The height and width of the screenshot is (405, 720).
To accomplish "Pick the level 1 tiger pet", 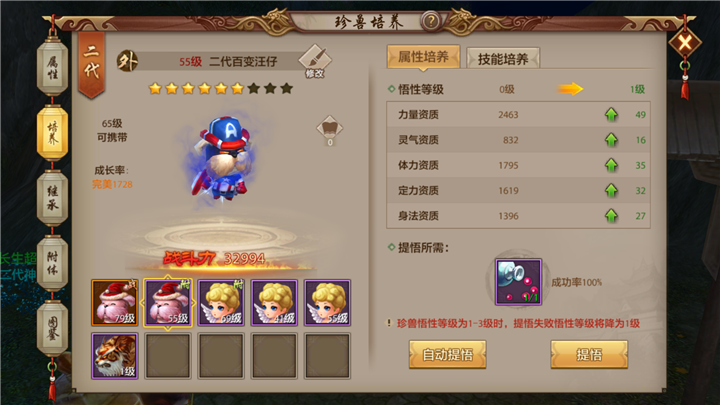I will pyautogui.click(x=115, y=356).
